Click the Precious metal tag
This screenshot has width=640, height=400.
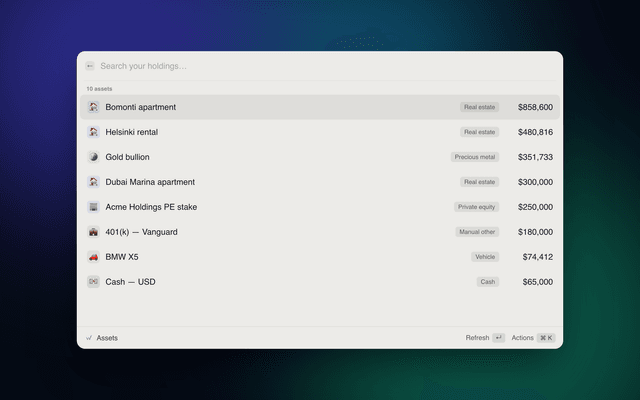coord(475,157)
